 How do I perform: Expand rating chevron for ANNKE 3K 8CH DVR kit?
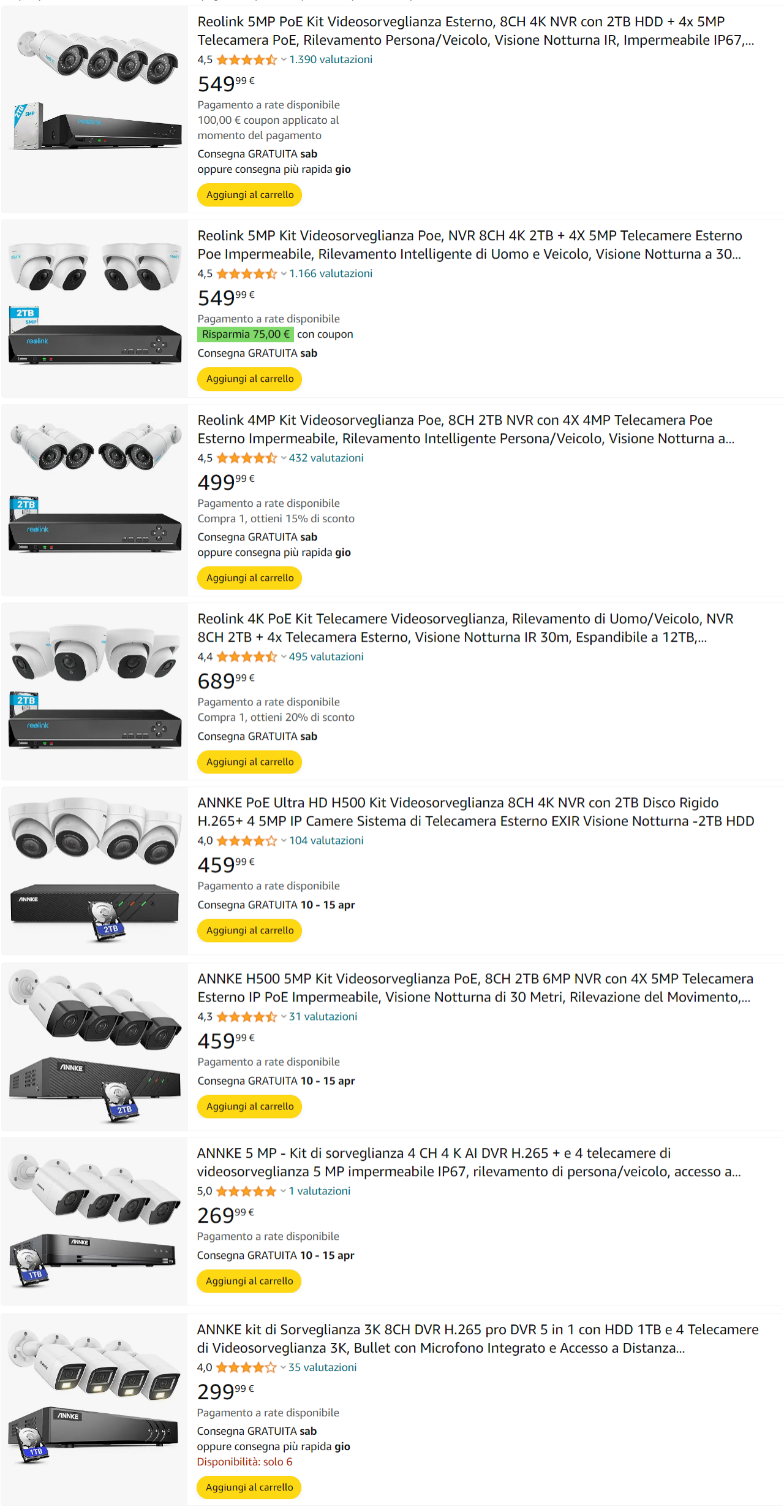[x=283, y=1367]
